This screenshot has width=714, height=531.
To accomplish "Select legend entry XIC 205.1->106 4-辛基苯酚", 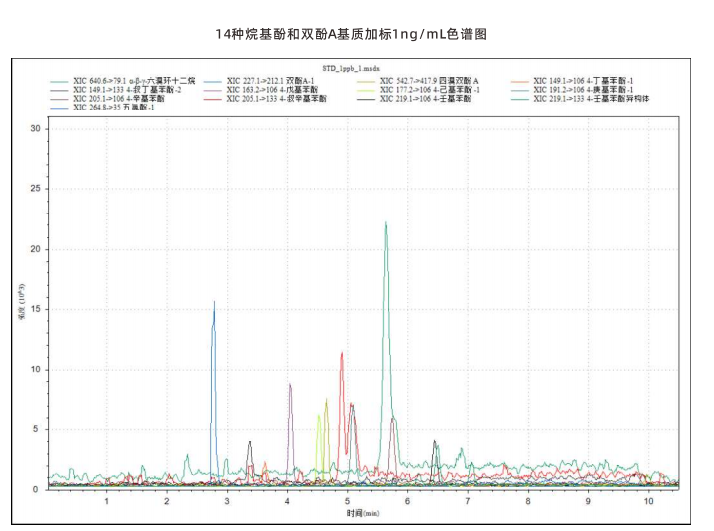I will tap(107, 98).
